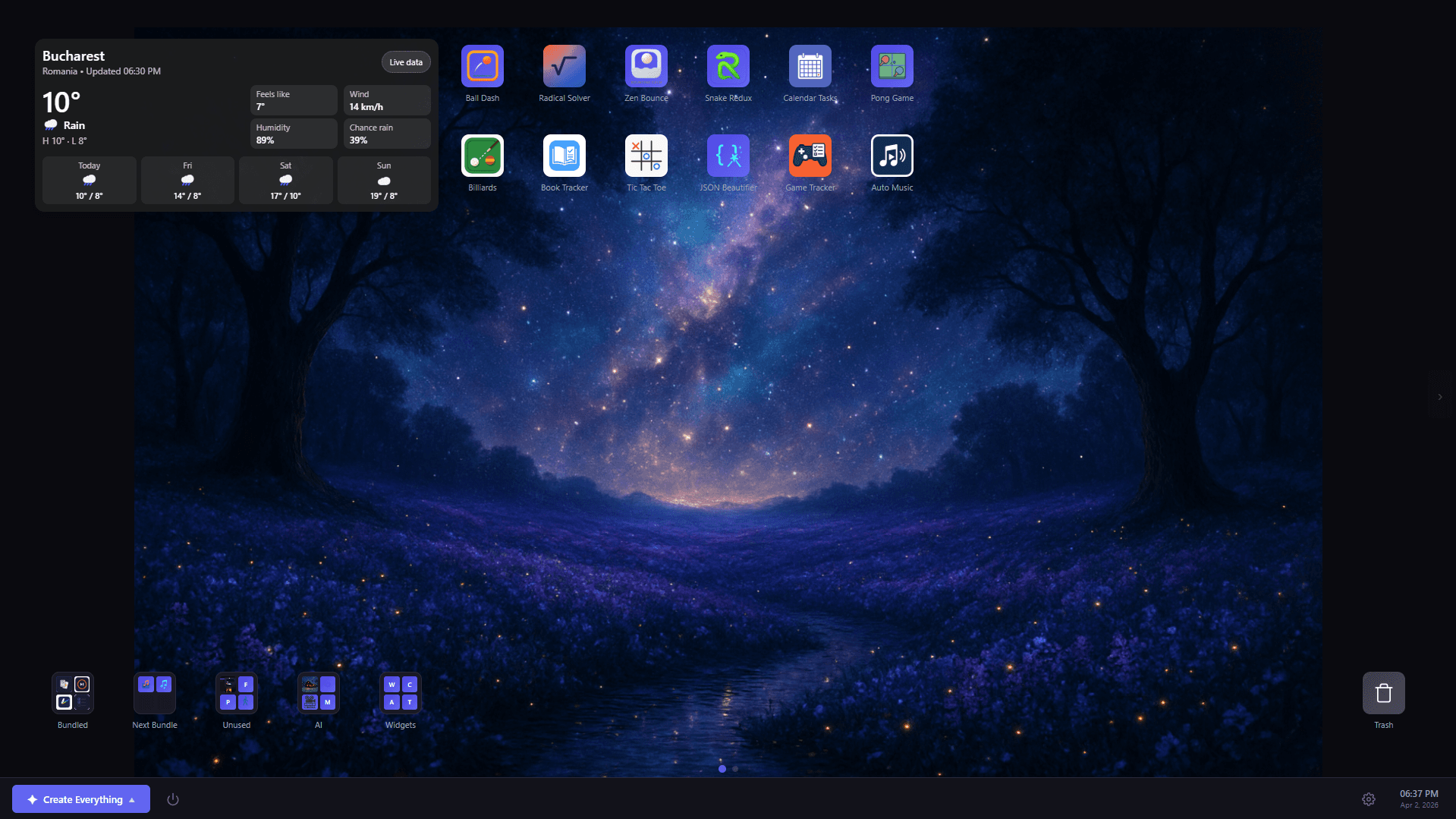Launch Ball Dash
The image size is (1456, 819).
click(x=483, y=67)
